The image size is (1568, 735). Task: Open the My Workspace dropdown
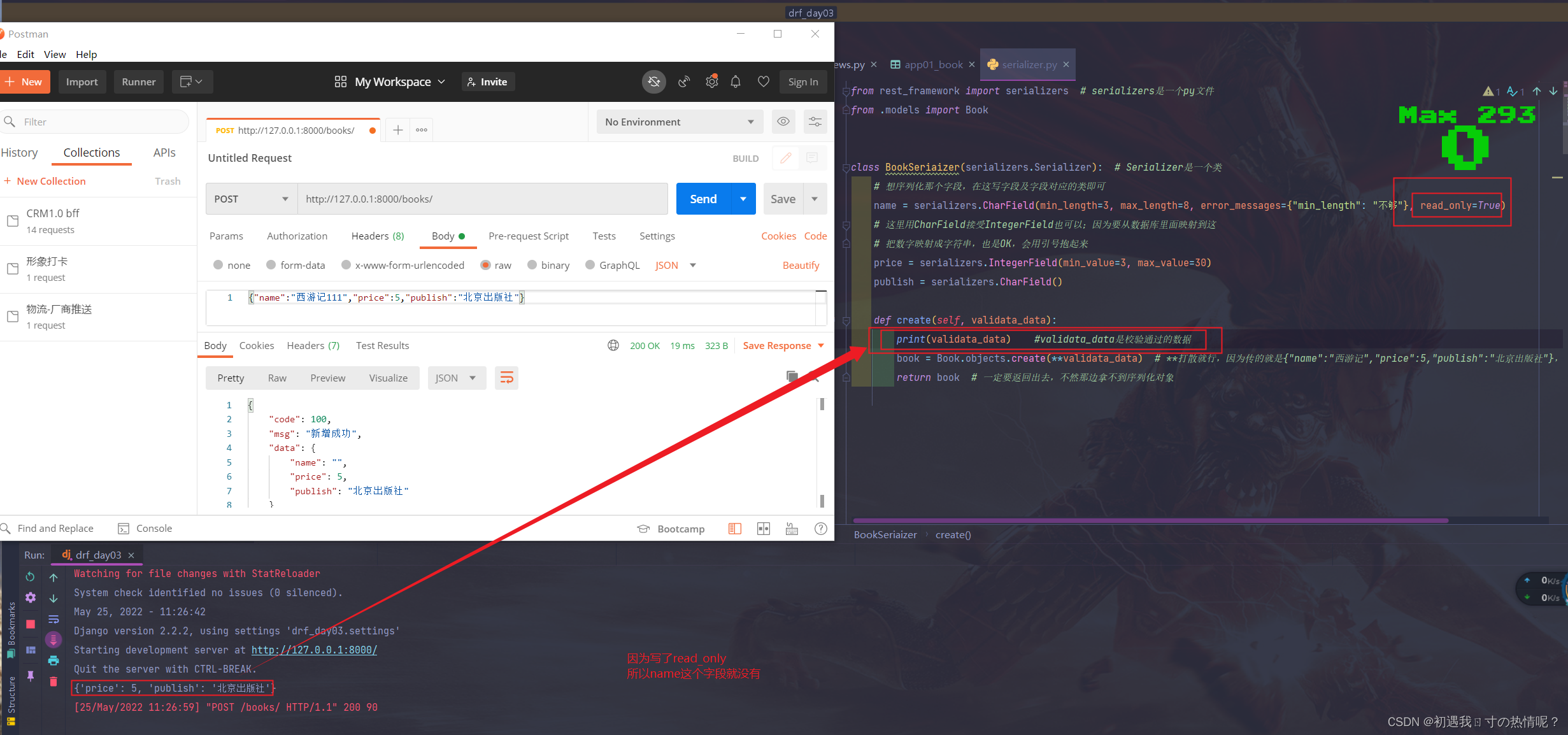[390, 82]
